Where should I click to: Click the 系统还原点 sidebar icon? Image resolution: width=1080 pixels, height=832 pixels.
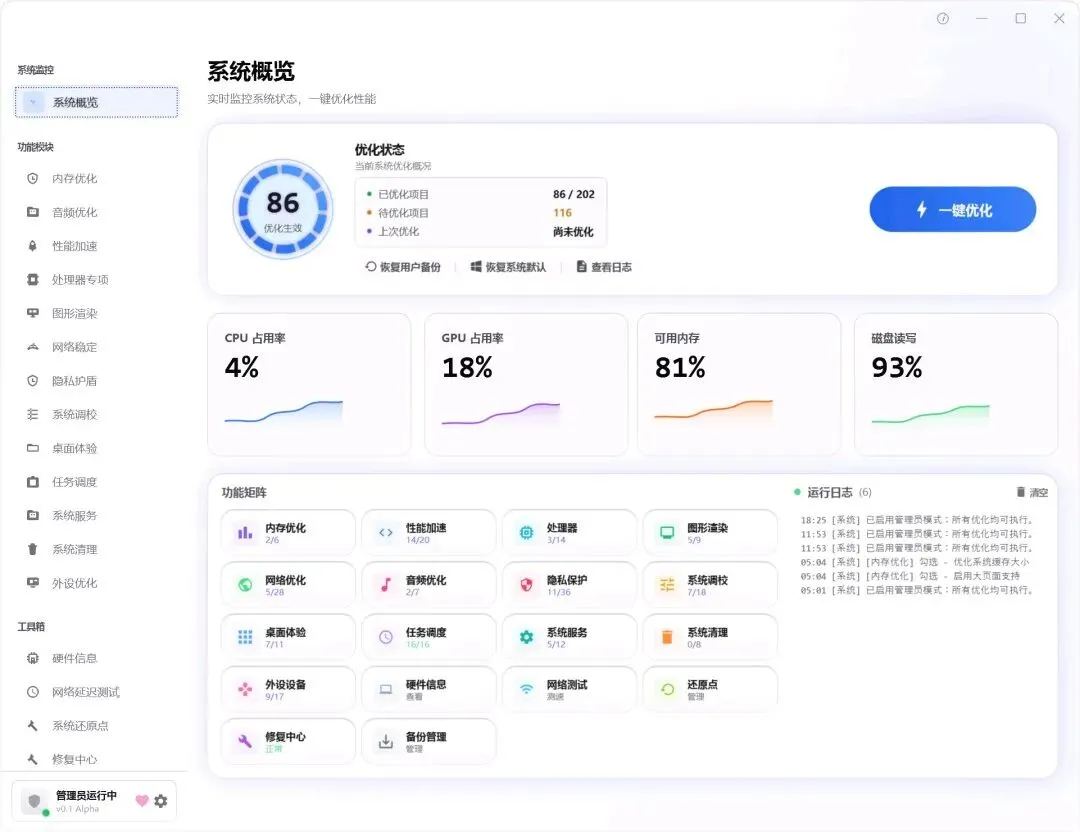(32, 726)
